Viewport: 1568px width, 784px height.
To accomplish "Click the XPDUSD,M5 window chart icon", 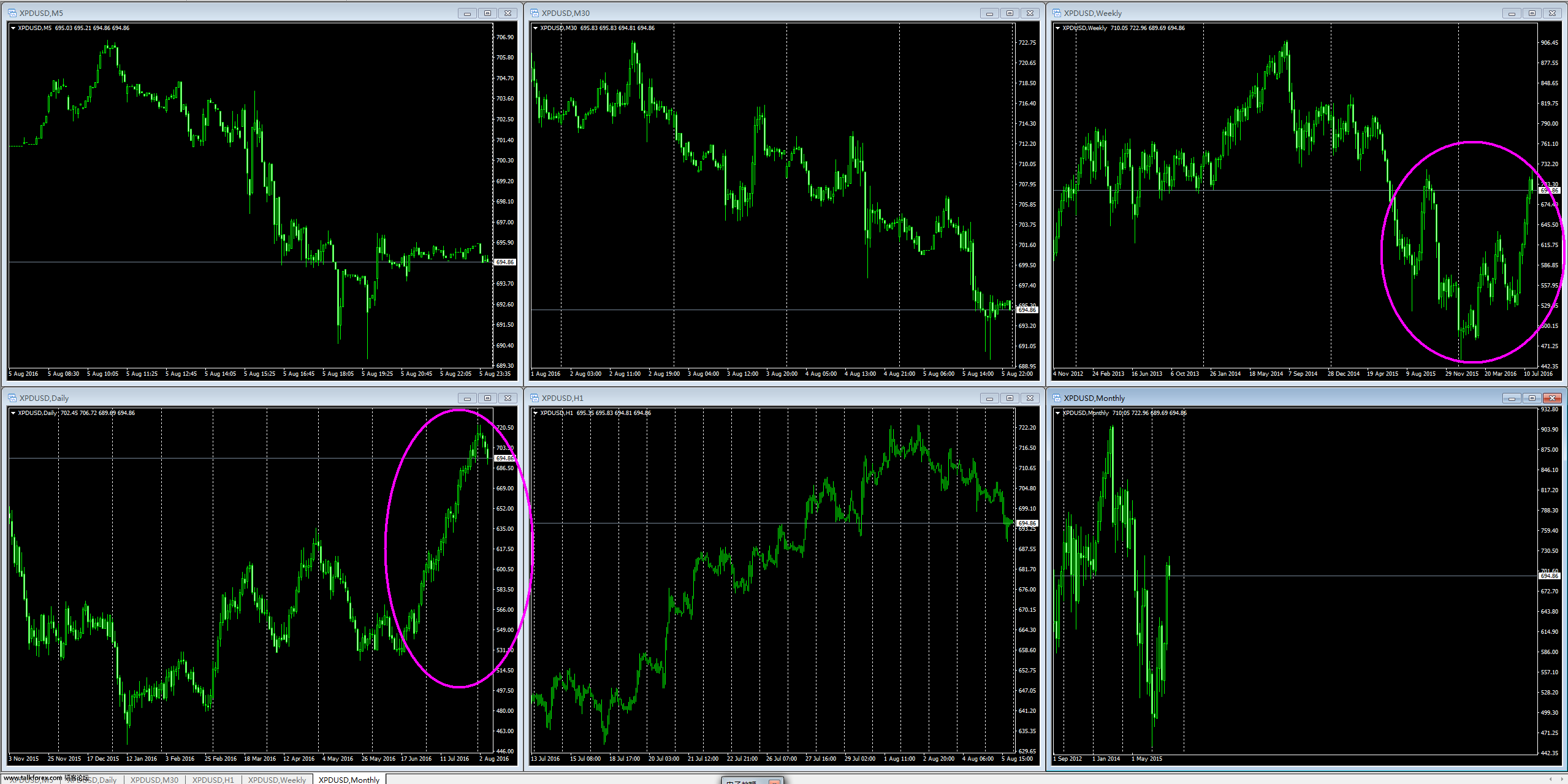I will pos(12,13).
